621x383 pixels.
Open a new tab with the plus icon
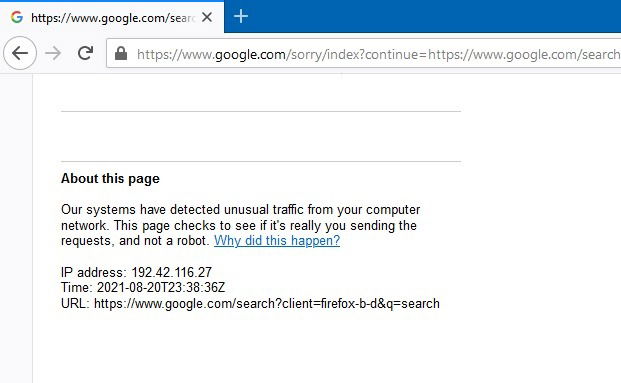click(241, 16)
